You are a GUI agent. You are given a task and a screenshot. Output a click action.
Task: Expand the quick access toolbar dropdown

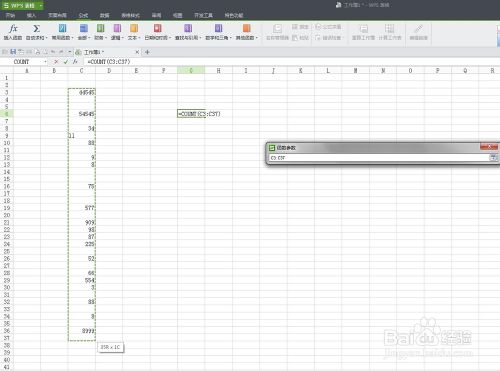pos(69,52)
